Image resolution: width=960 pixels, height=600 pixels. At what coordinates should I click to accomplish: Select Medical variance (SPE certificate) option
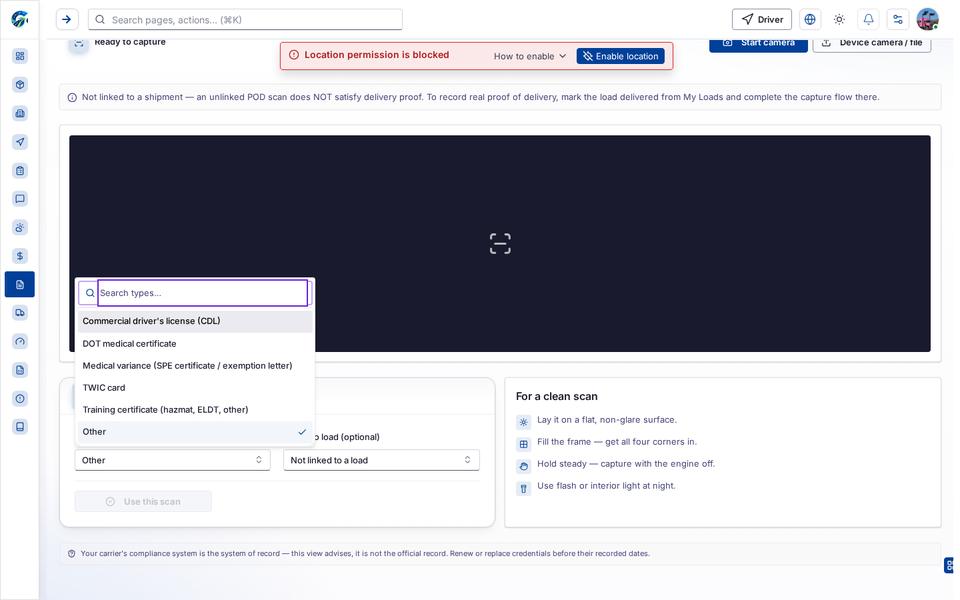click(x=195, y=366)
